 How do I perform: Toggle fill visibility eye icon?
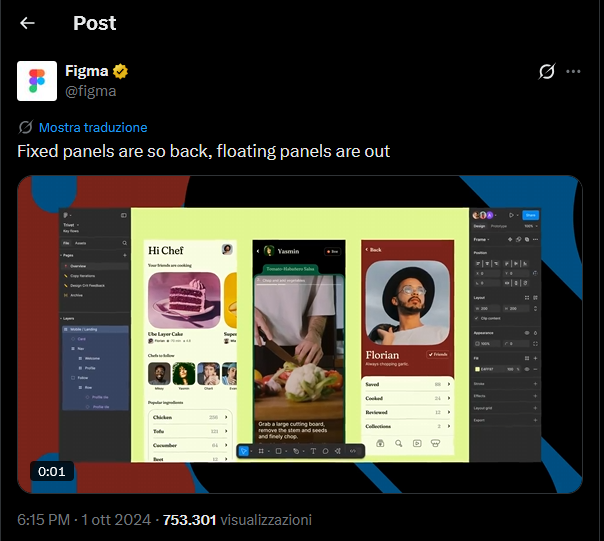[x=527, y=369]
